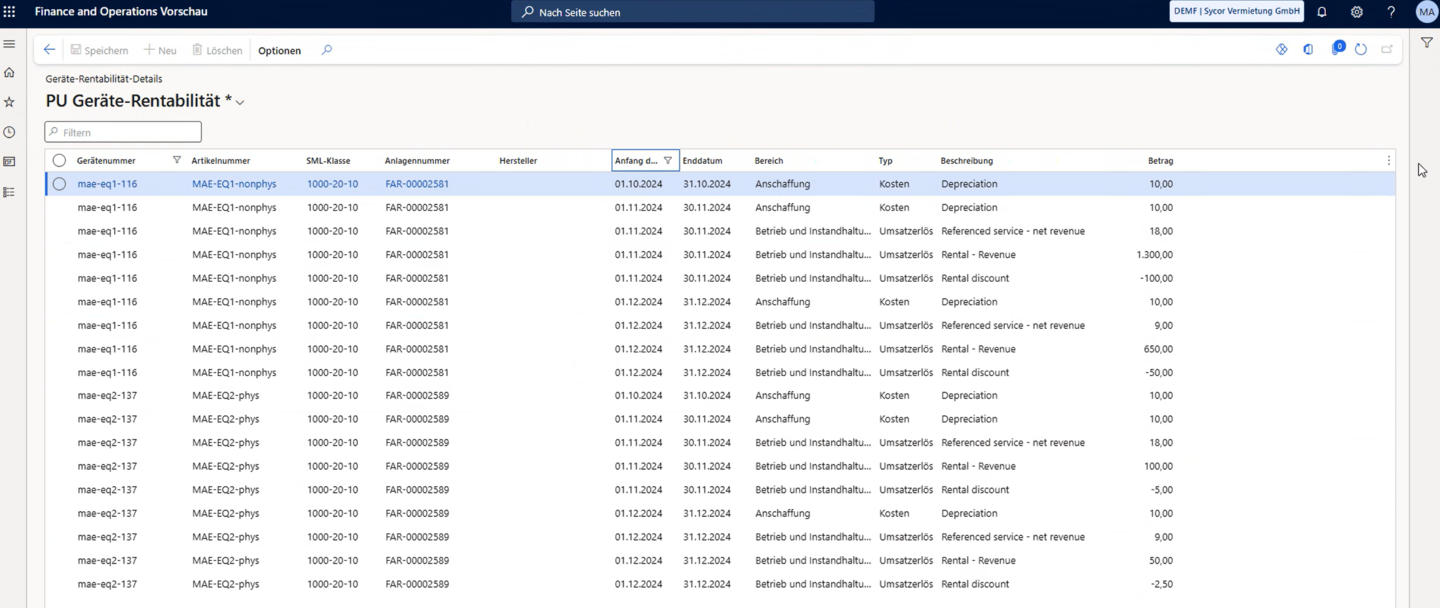1440x608 pixels.
Task: Open the Optionen menu tab
Action: point(279,50)
